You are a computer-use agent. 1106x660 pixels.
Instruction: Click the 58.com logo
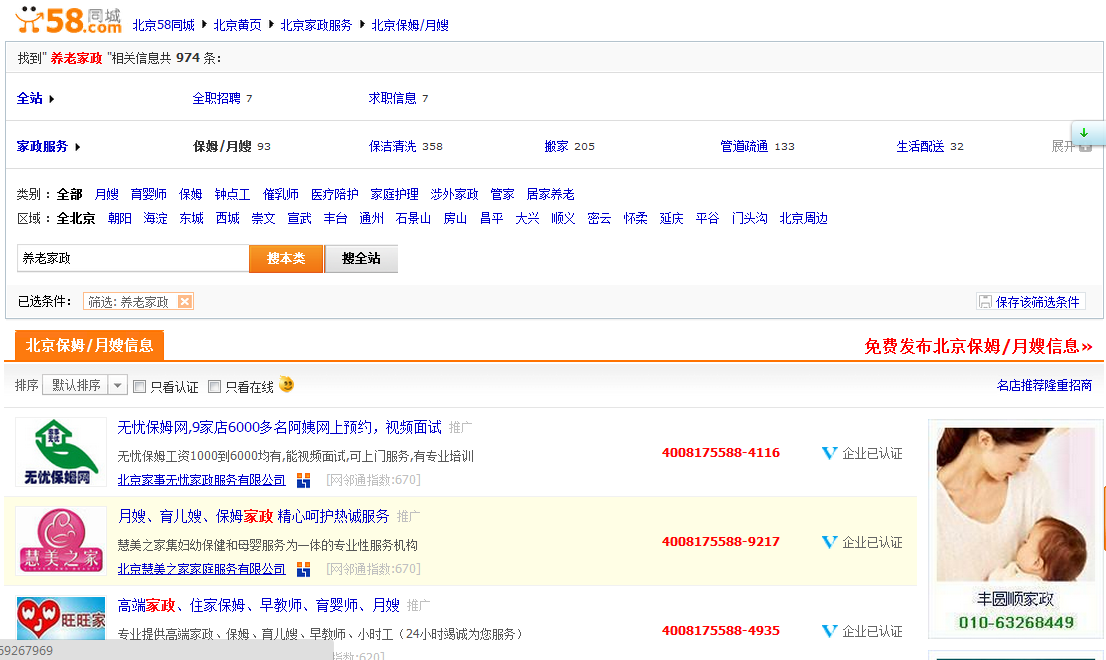[x=68, y=20]
